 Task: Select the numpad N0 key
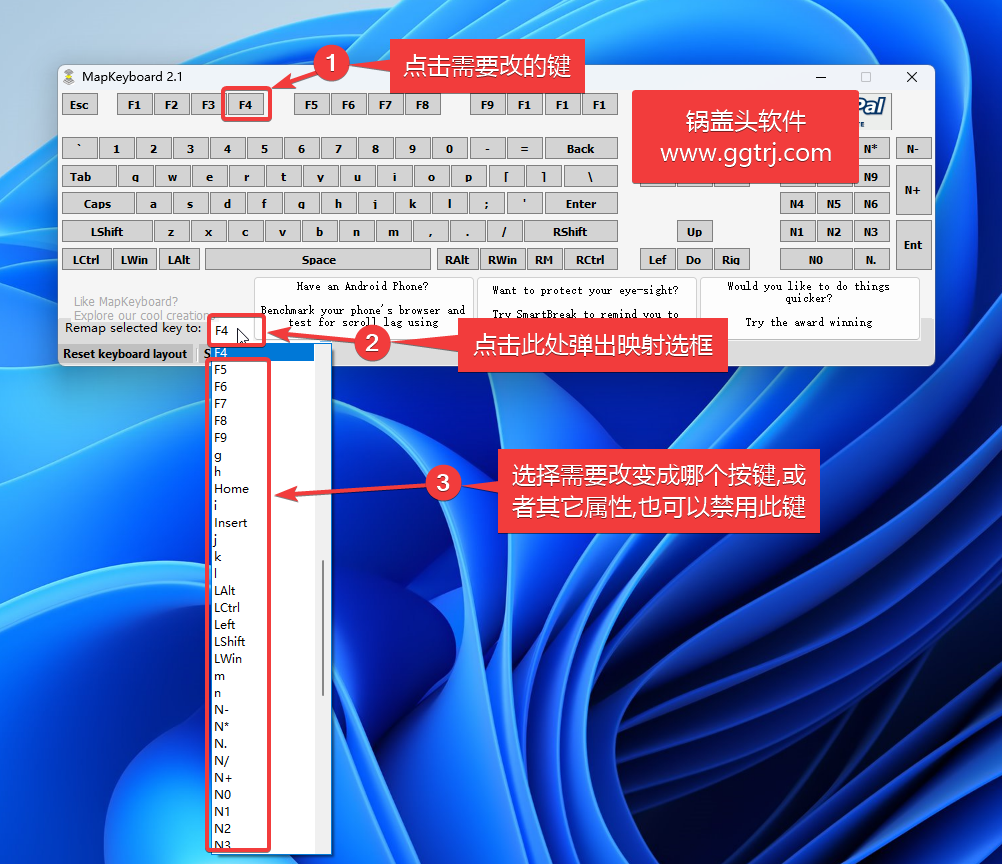tap(816, 260)
